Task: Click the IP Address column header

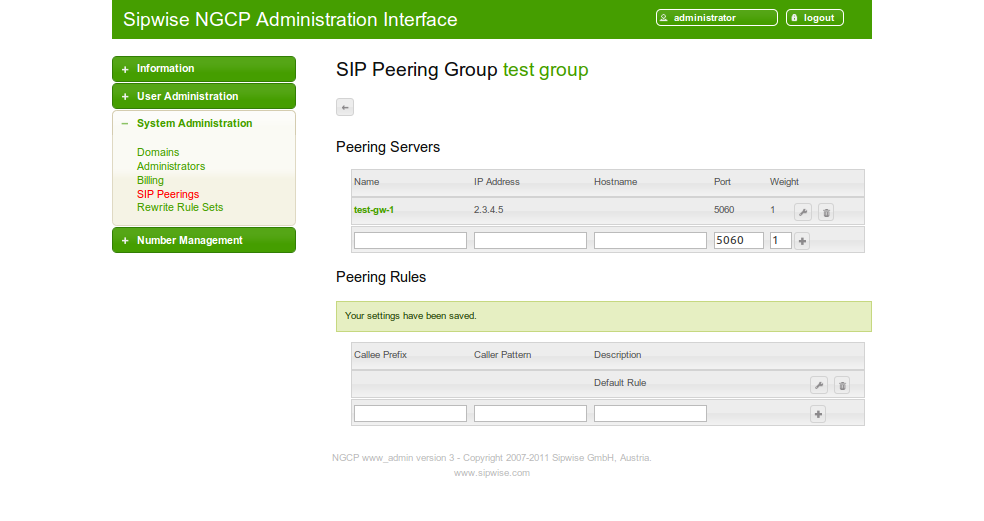Action: (x=497, y=182)
